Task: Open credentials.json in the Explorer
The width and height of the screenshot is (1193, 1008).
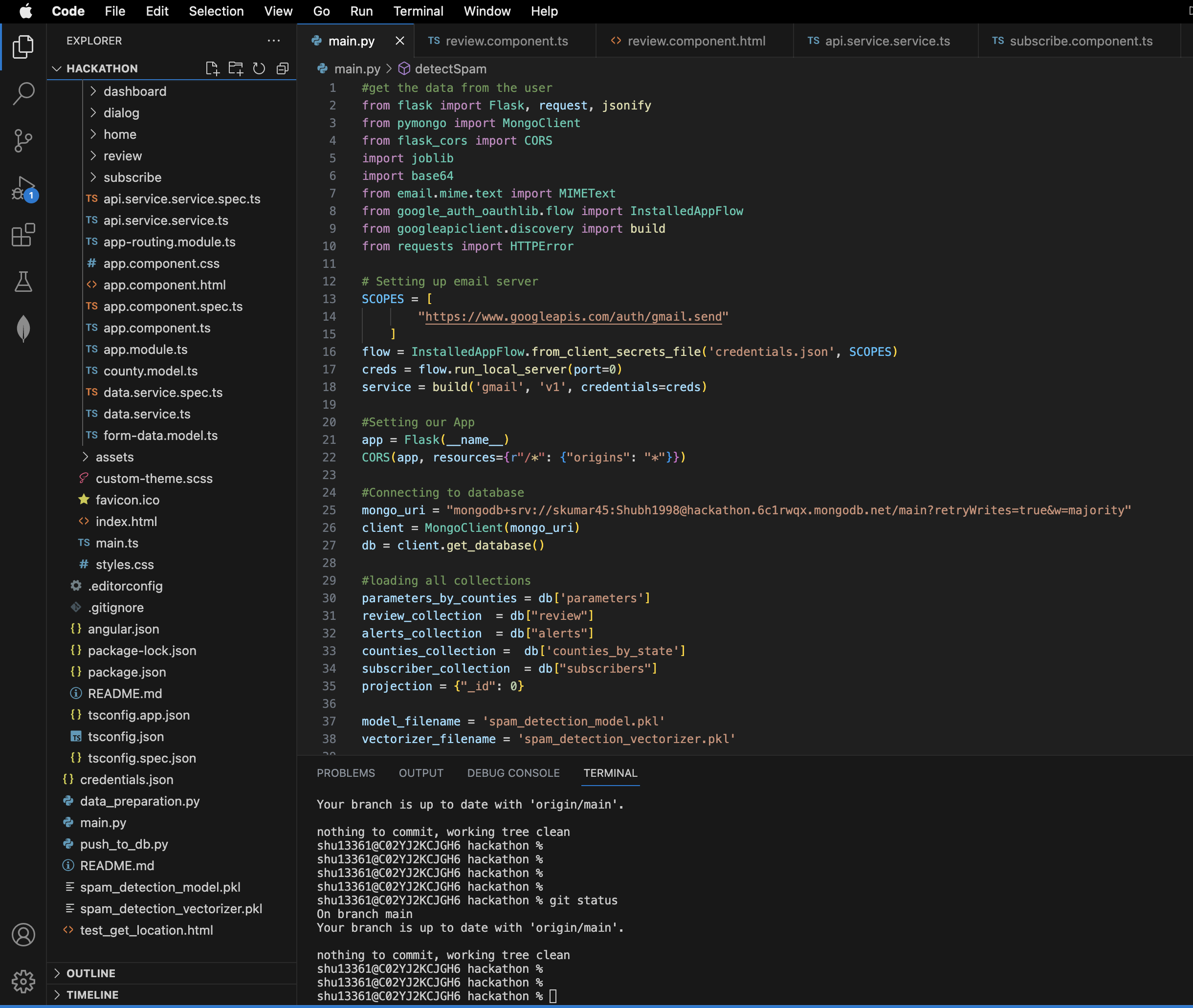Action: (126, 779)
